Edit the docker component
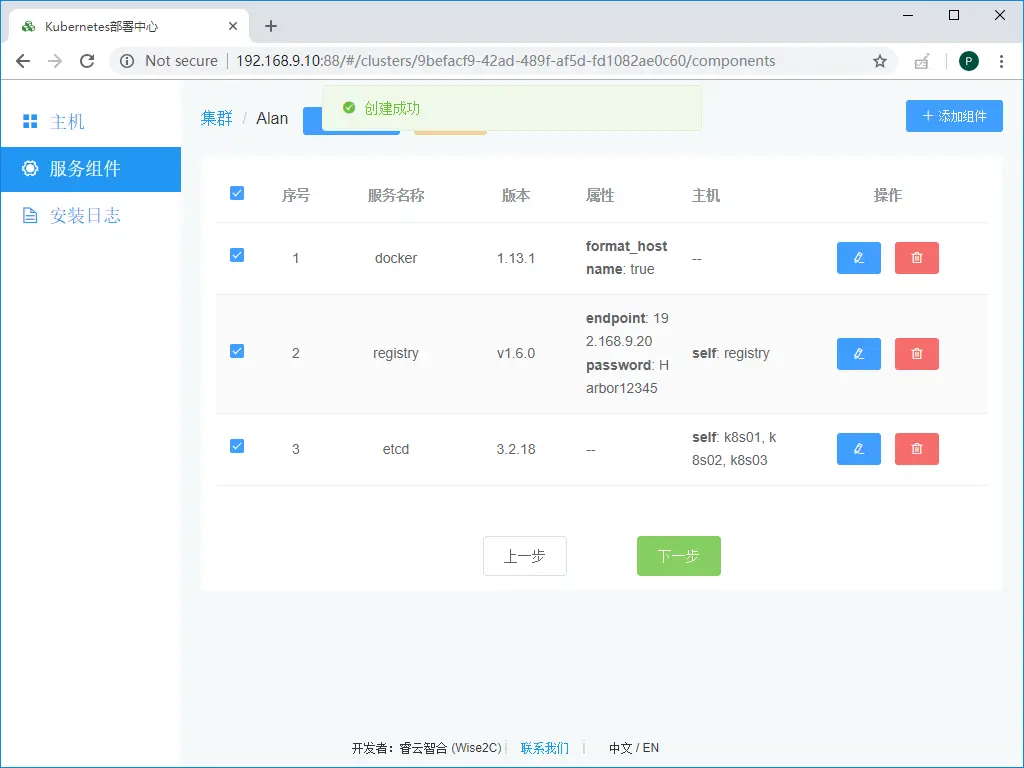The height and width of the screenshot is (768, 1024). (x=859, y=258)
